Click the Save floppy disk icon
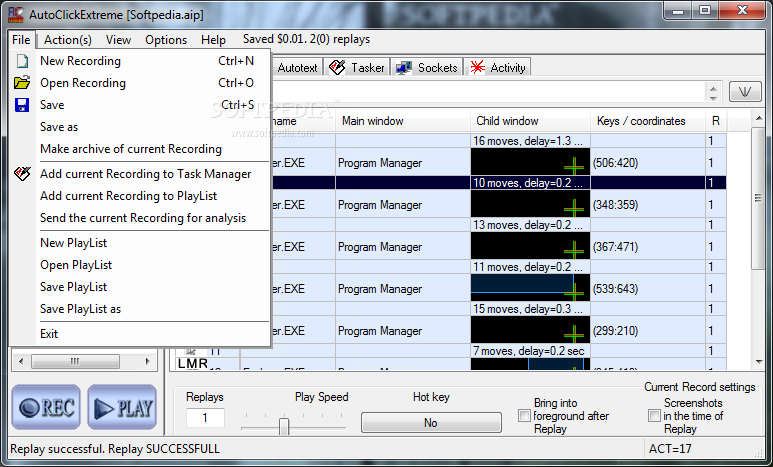The width and height of the screenshot is (773, 467). tap(22, 105)
